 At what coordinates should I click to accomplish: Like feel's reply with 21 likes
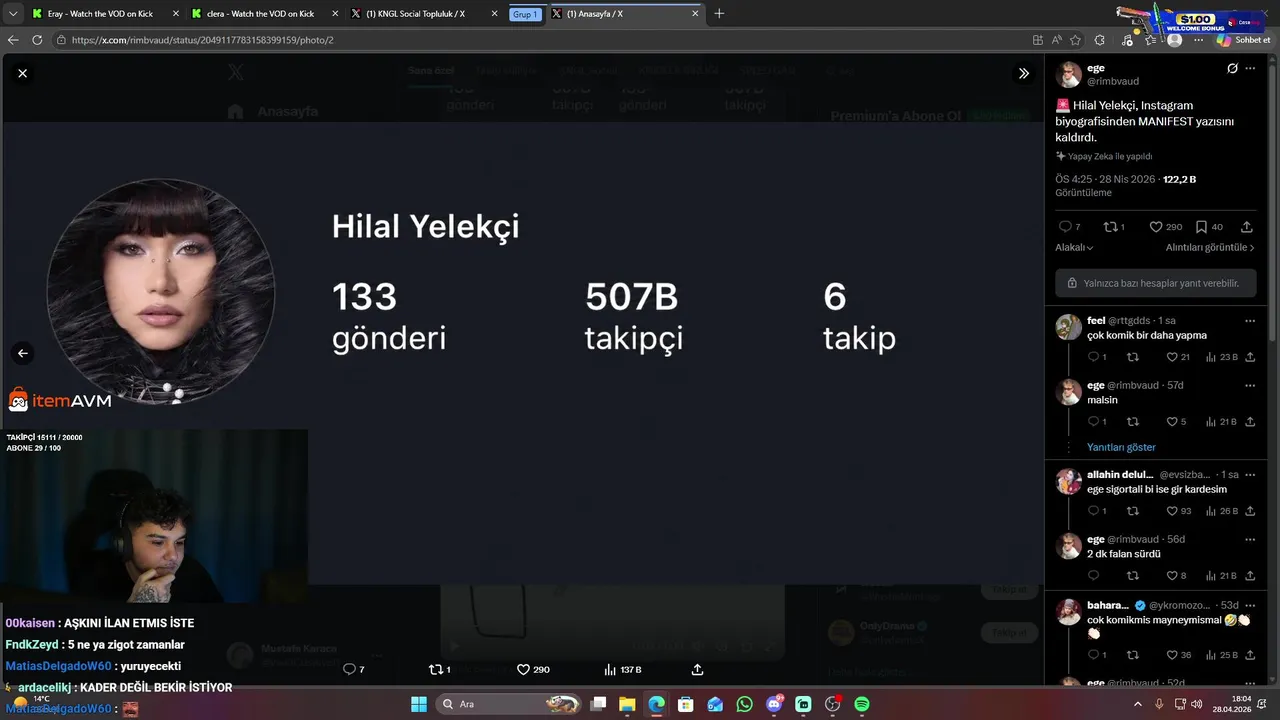[1172, 357]
